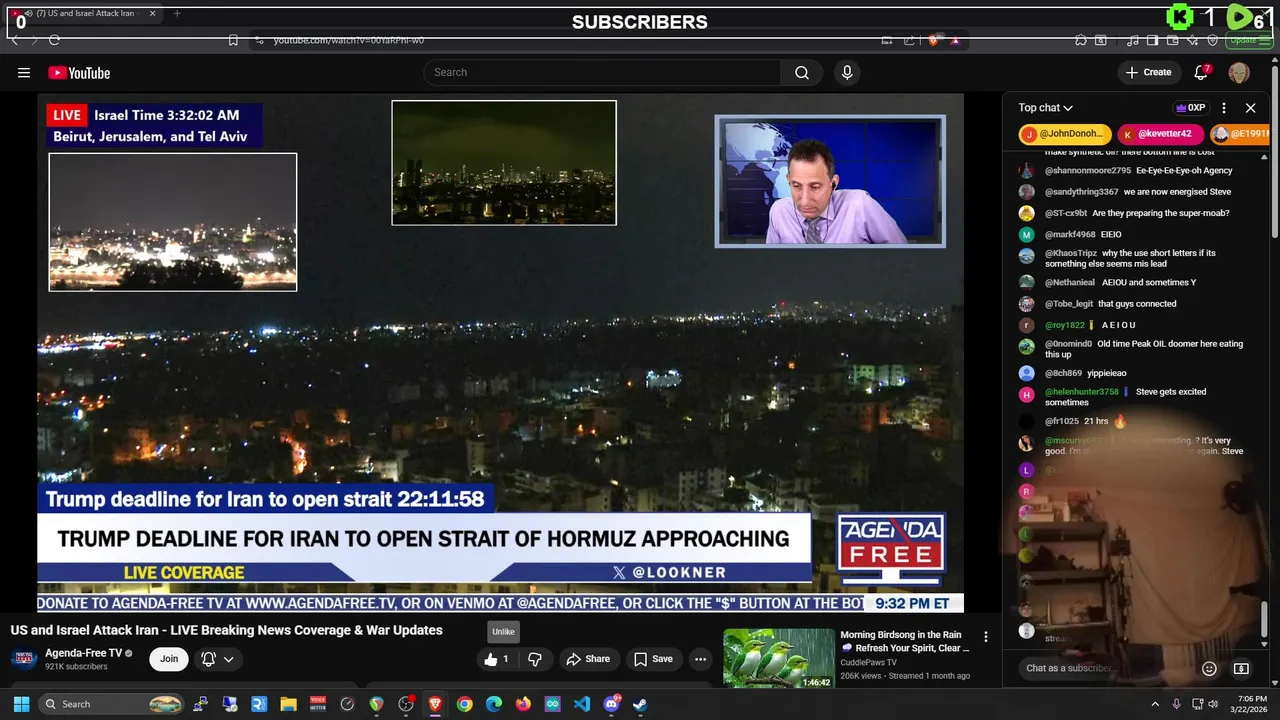Go to YouTube home via logo
Viewport: 1280px width, 720px height.
click(79, 73)
